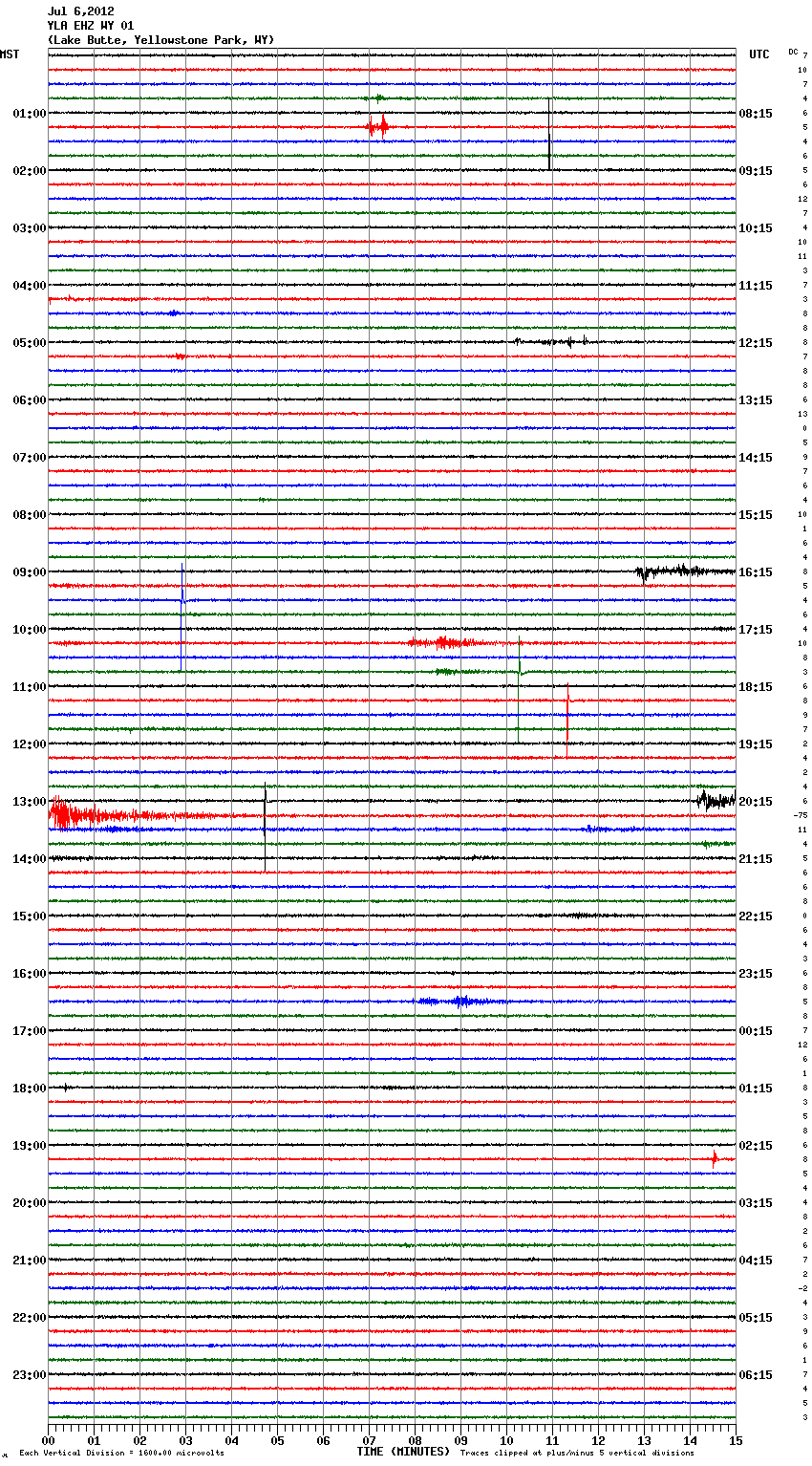
Task: Click the -75 DC offset value
Action: (801, 815)
